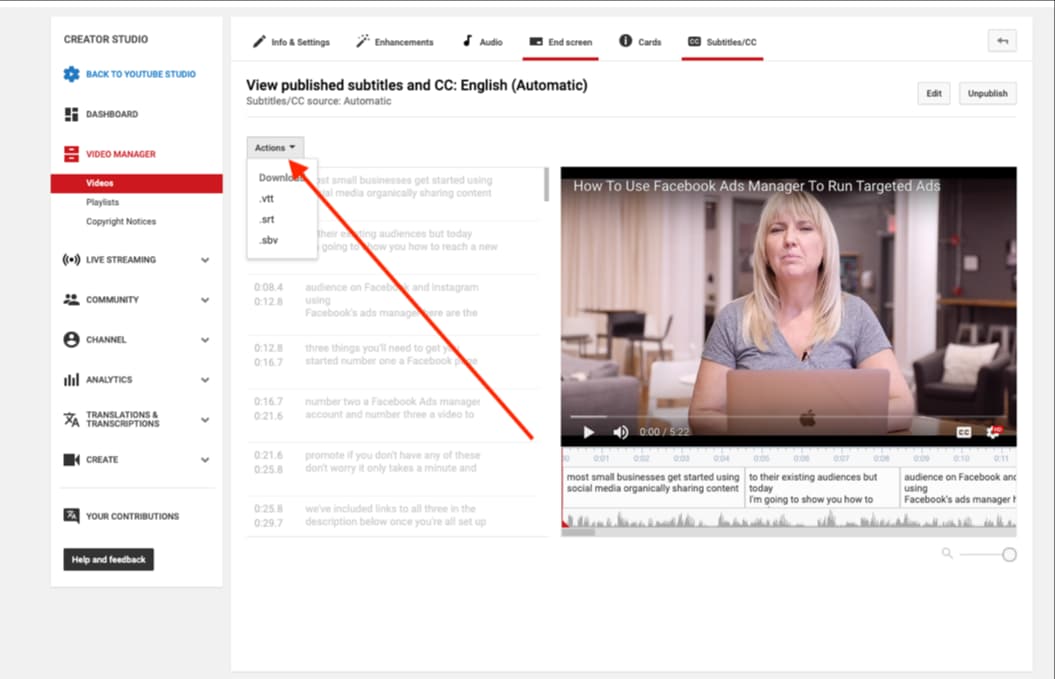Click the Video Manager icon
This screenshot has width=1055, height=679.
tap(71, 154)
